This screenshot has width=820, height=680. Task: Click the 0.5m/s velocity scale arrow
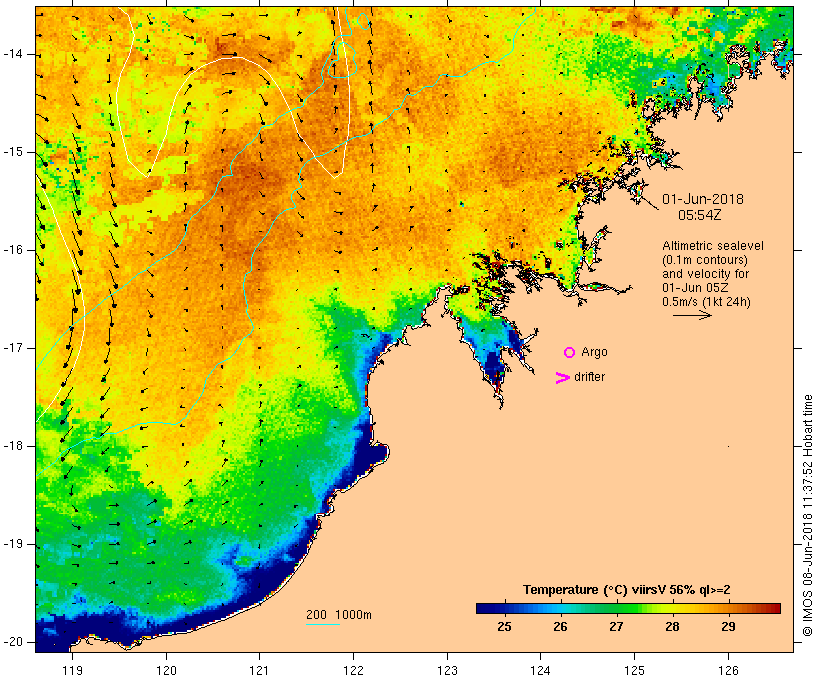[x=692, y=315]
